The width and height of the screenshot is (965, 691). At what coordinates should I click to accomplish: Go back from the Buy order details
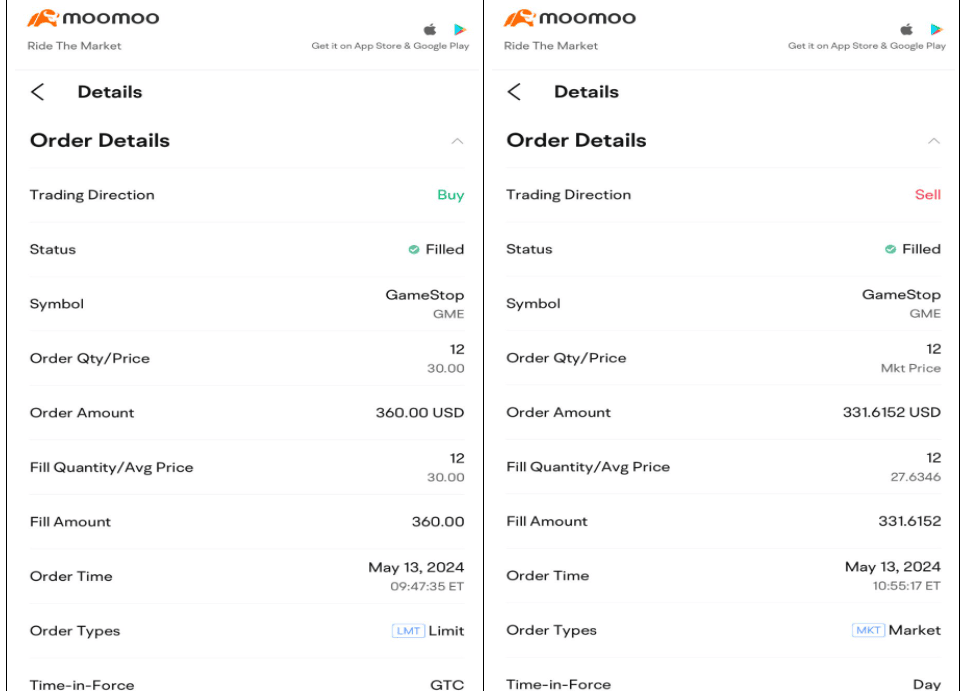point(38,92)
